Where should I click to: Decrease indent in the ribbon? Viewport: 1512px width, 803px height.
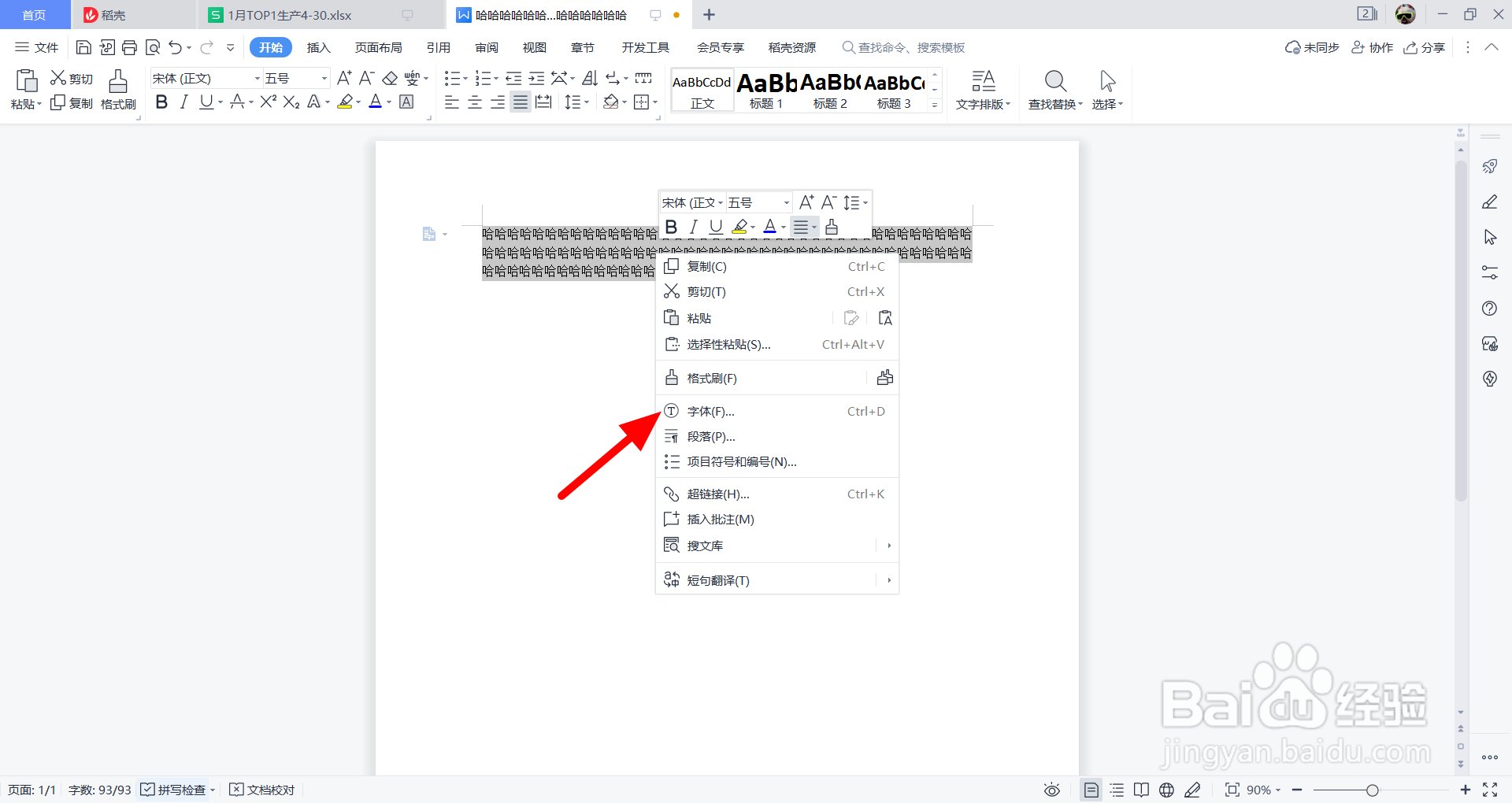tap(513, 78)
